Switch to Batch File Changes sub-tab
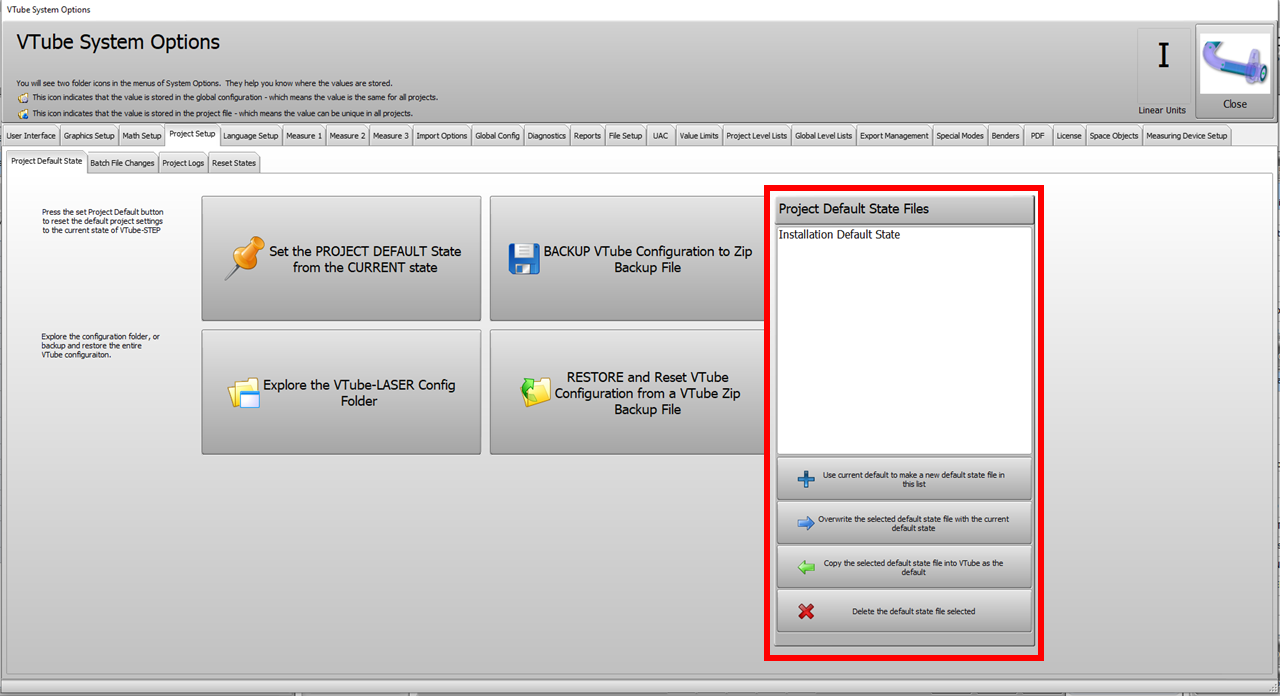 click(123, 163)
